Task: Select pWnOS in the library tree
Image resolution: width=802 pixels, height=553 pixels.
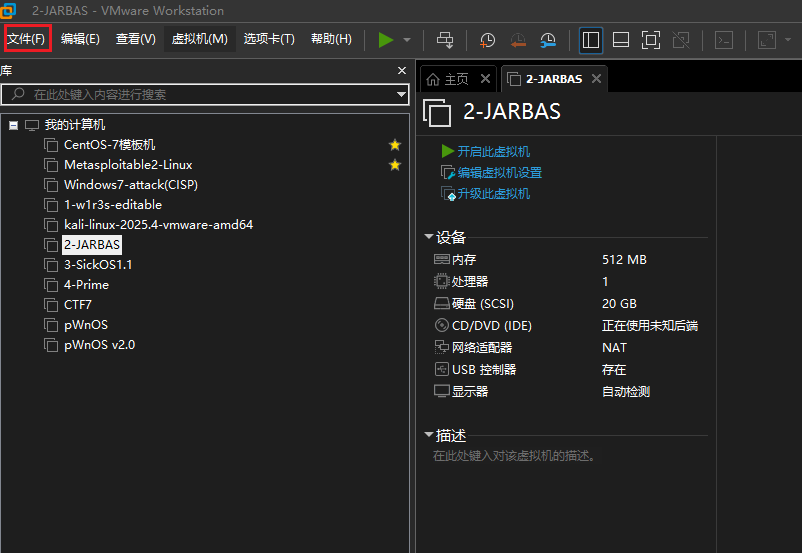Action: click(x=86, y=325)
